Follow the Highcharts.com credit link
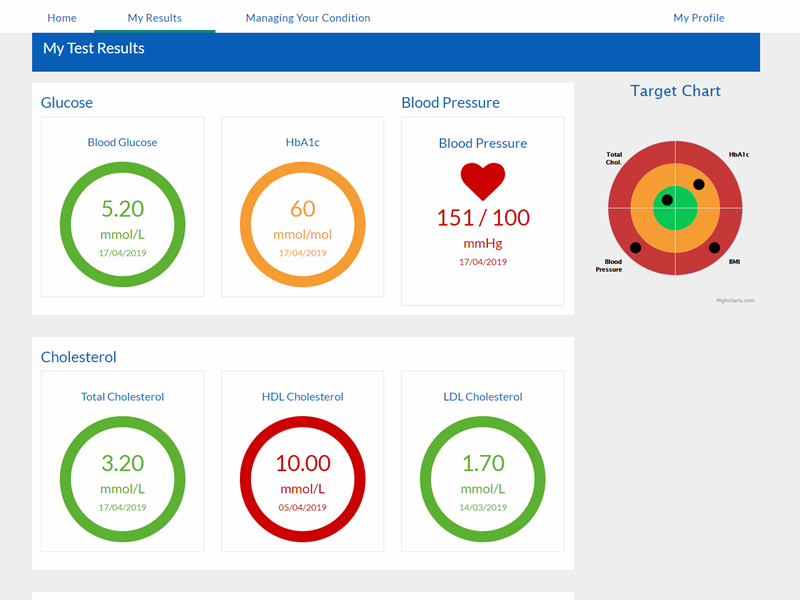Screen dimensions: 800x600 click(x=735, y=300)
